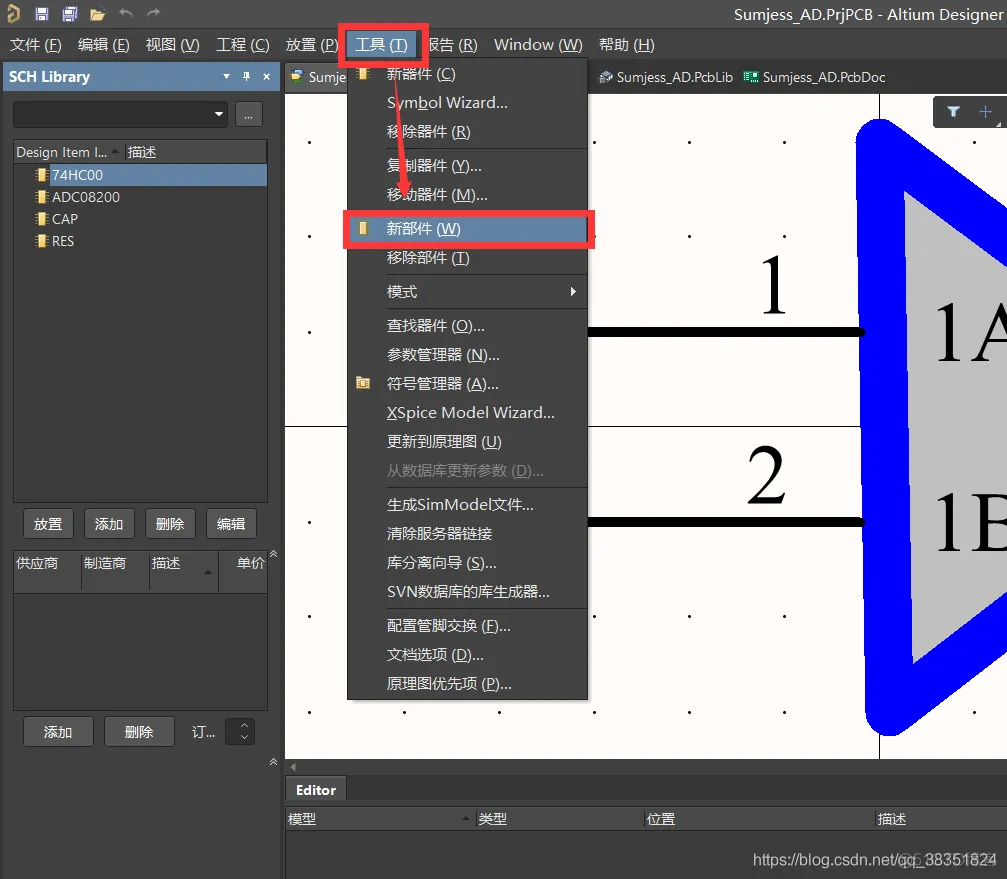This screenshot has width=1007, height=879.
Task: Open the 工程 (C) menu
Action: coord(243,45)
